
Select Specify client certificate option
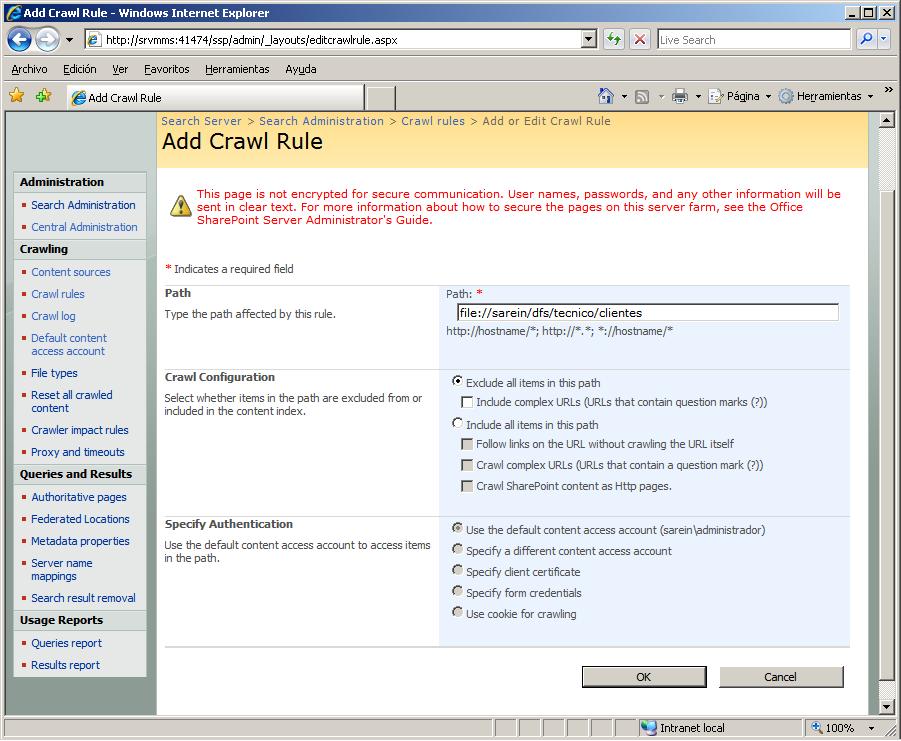[x=457, y=569]
